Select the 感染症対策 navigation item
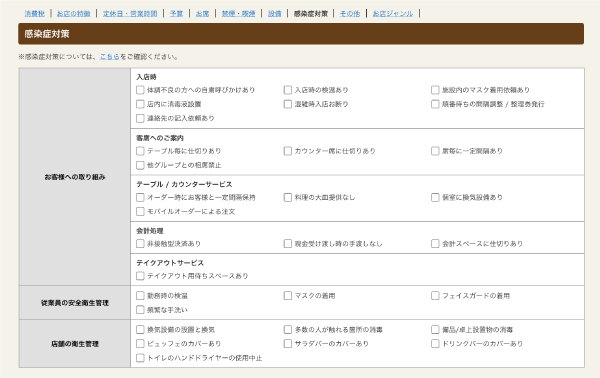 coord(311,13)
